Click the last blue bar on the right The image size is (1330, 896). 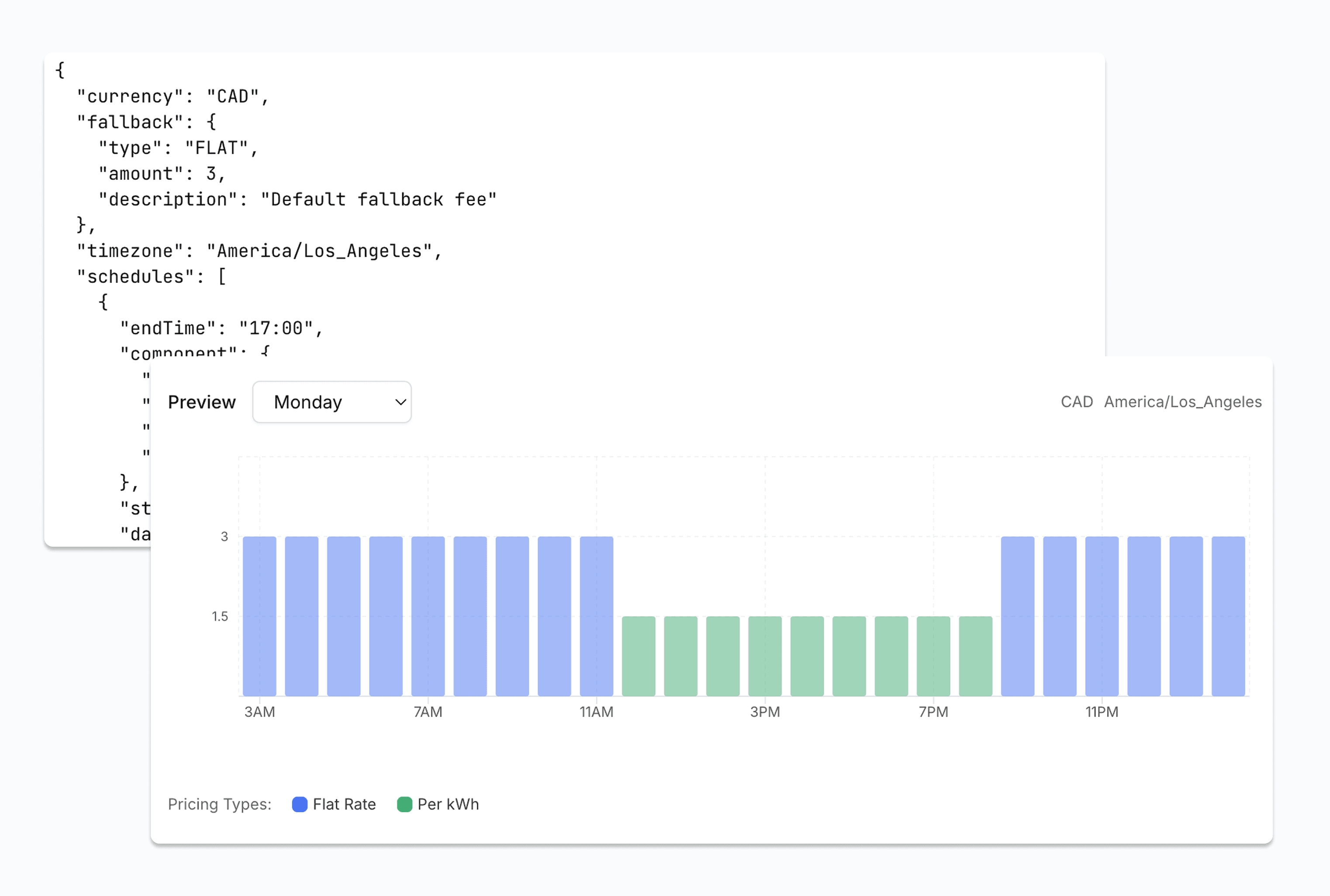(x=1228, y=616)
